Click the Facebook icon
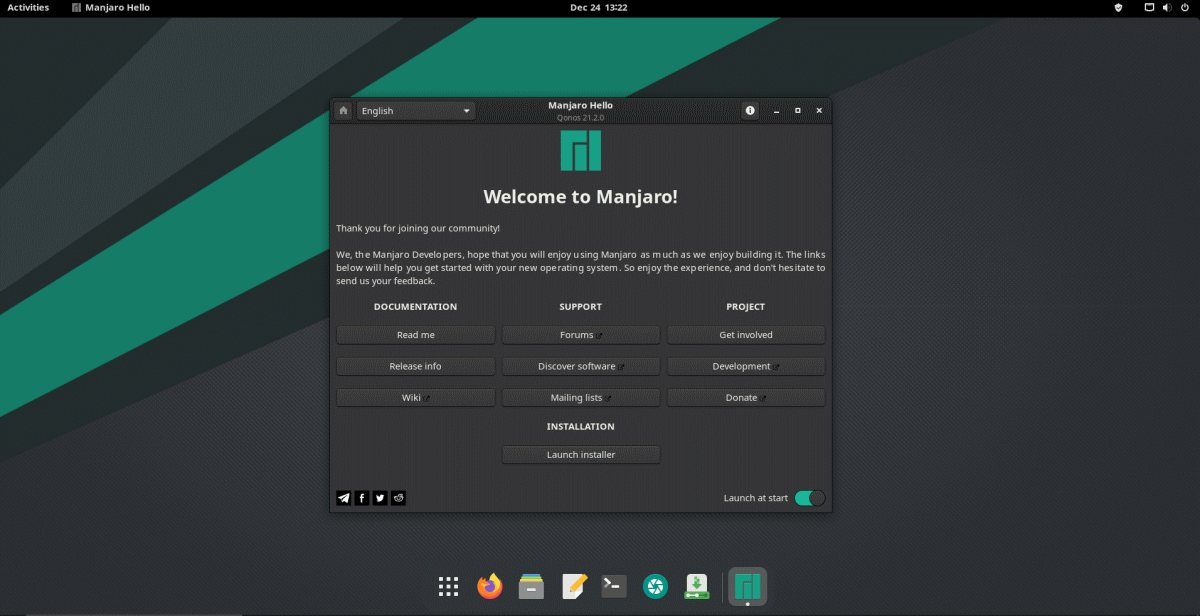 (x=362, y=498)
